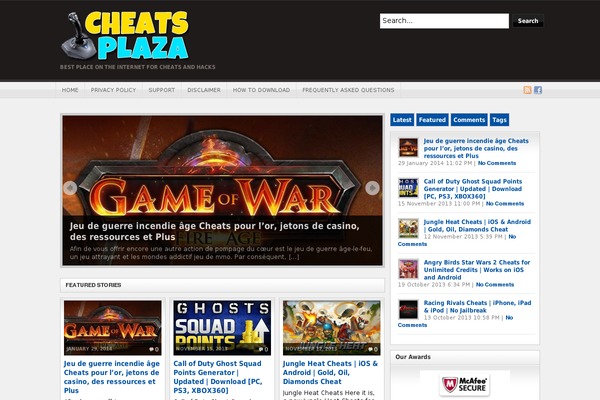Screen dimensions: 600x400
Task: Open sidebar link Racing Rivals Cheats
Action: pos(477,307)
